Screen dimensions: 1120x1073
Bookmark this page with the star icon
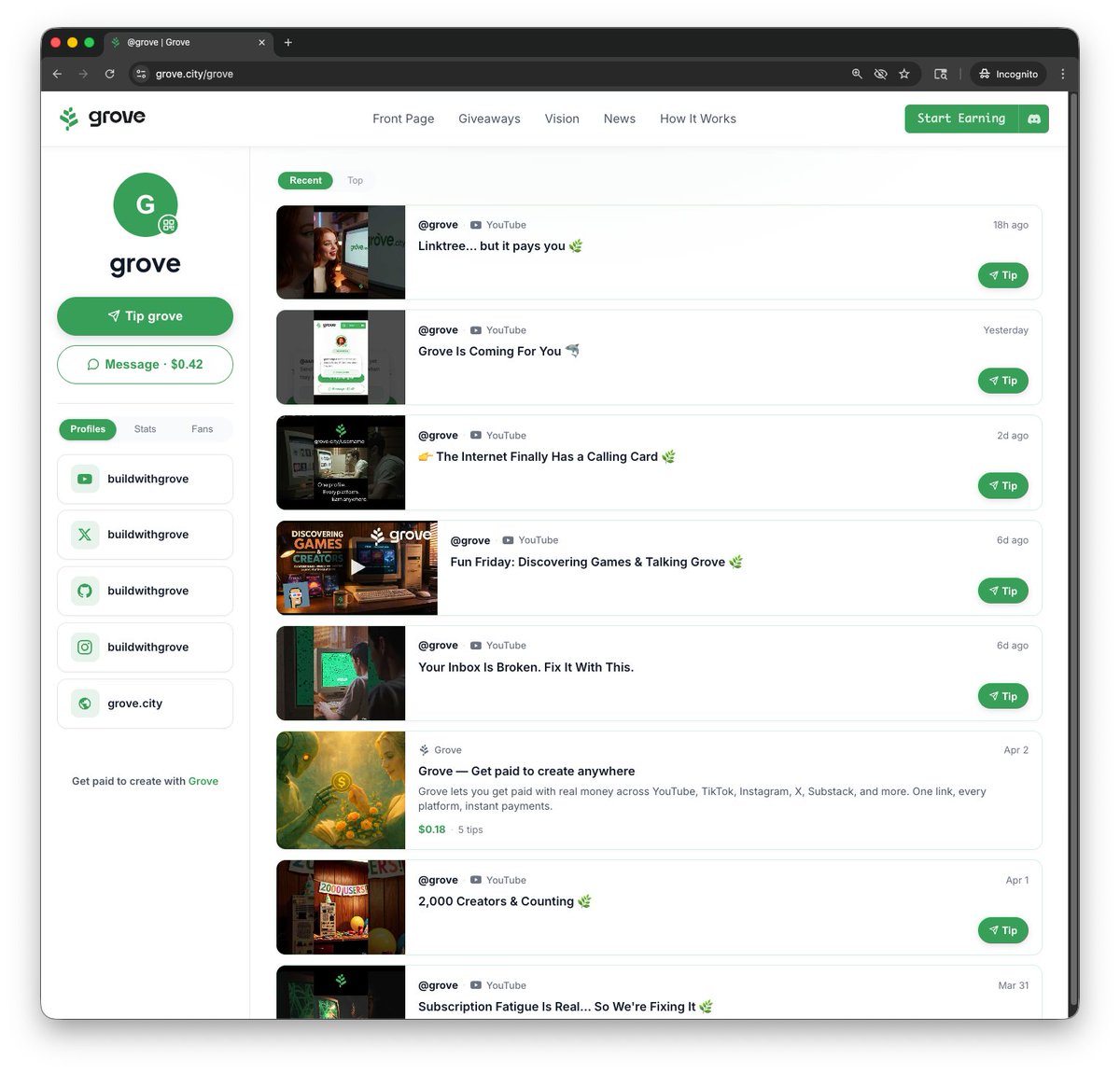(904, 74)
